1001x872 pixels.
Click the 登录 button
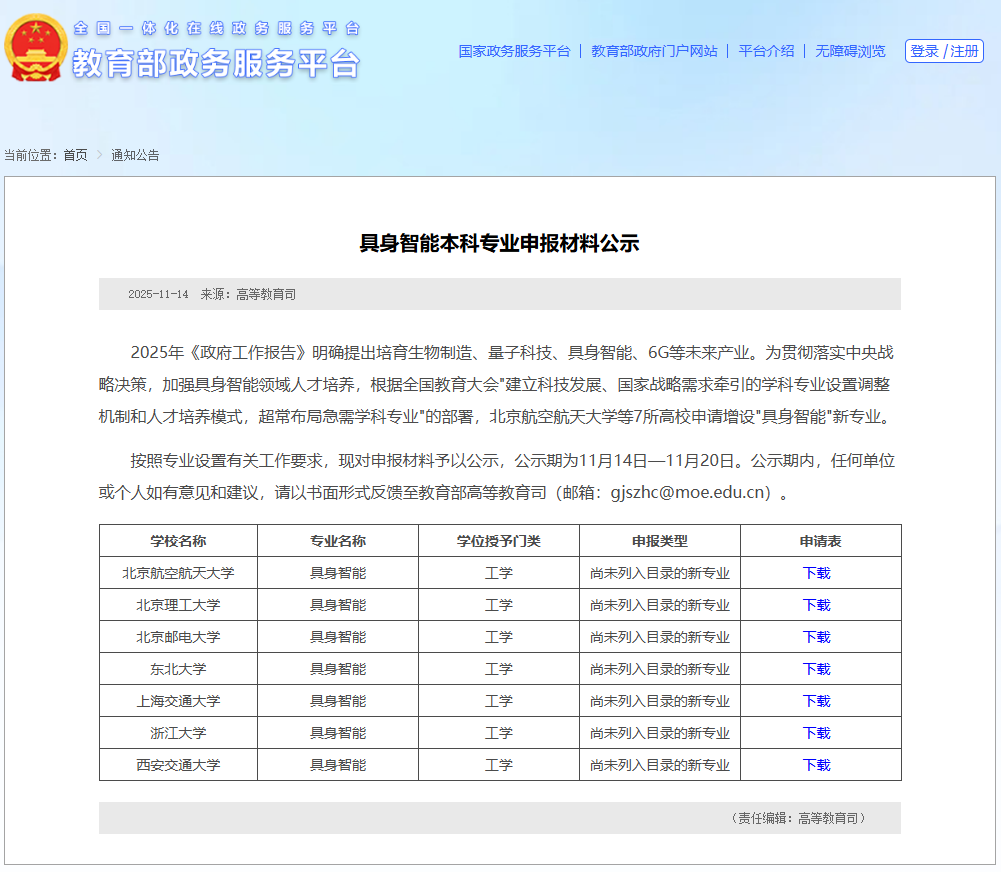point(924,51)
